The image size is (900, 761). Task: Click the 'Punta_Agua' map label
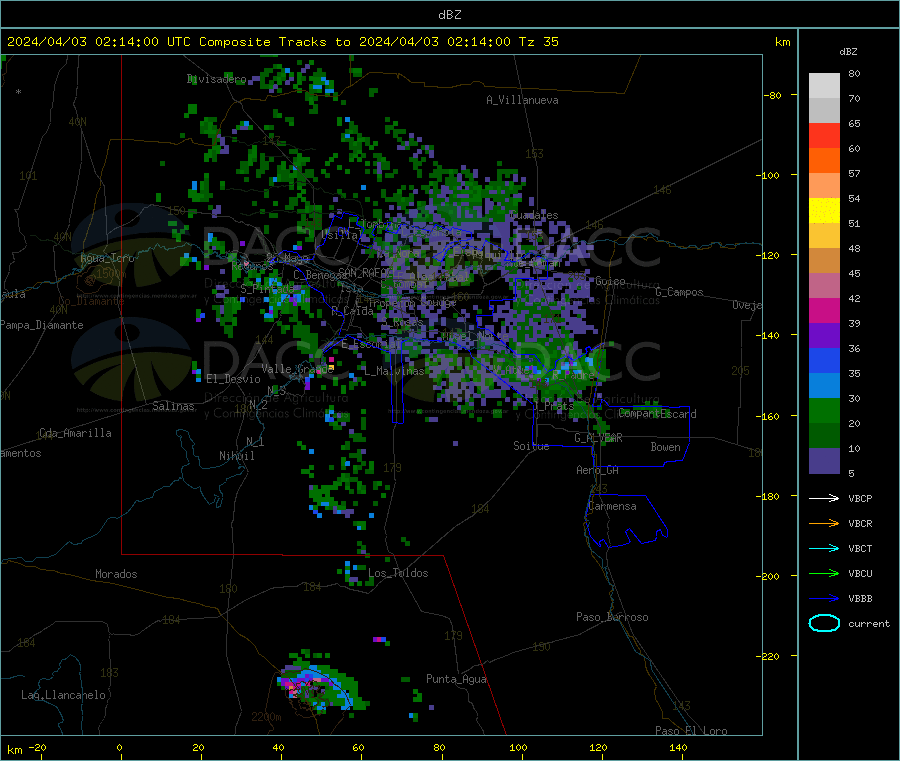click(456, 679)
